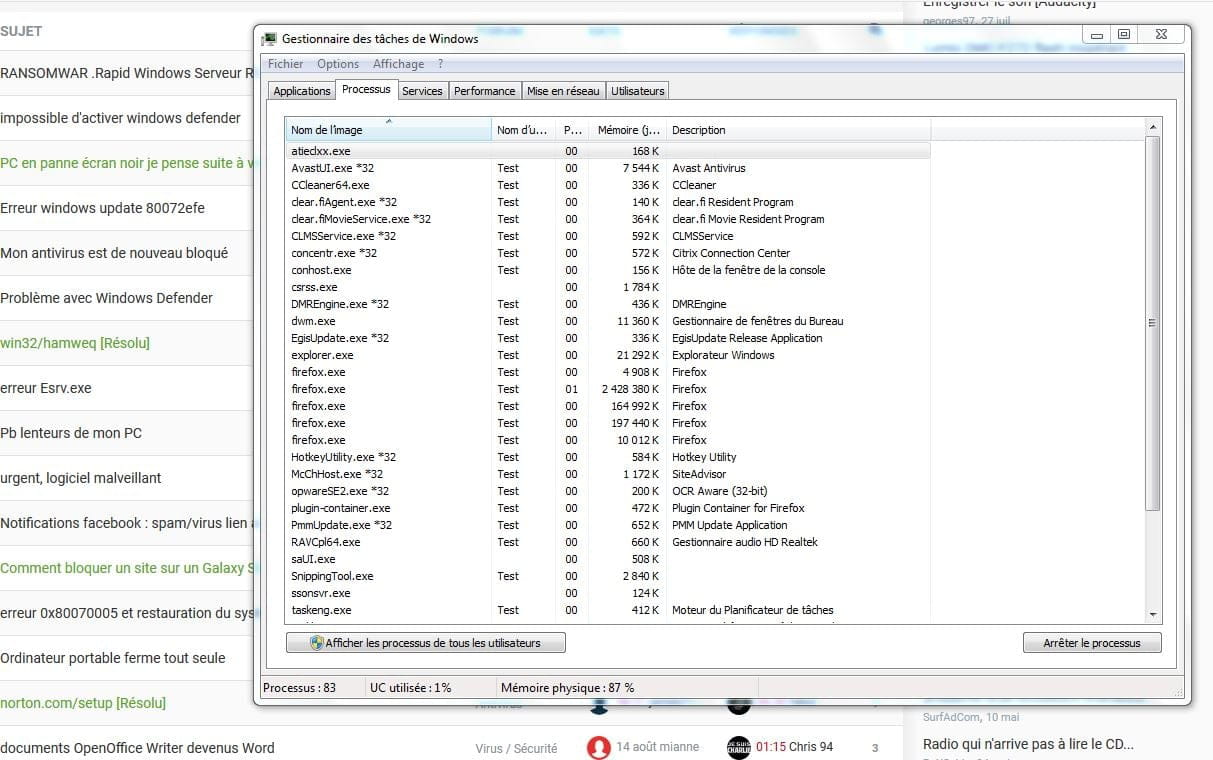Click the Avast Antivirus description cell
The image size is (1213, 760).
709,168
